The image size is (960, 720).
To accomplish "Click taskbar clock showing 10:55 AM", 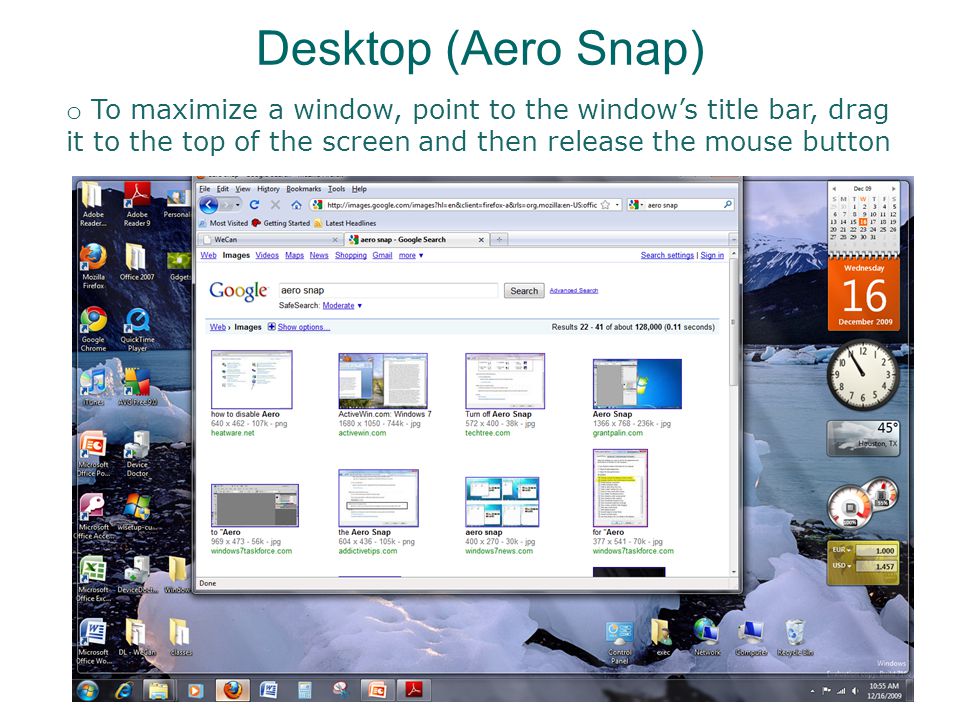I will pos(884,691).
